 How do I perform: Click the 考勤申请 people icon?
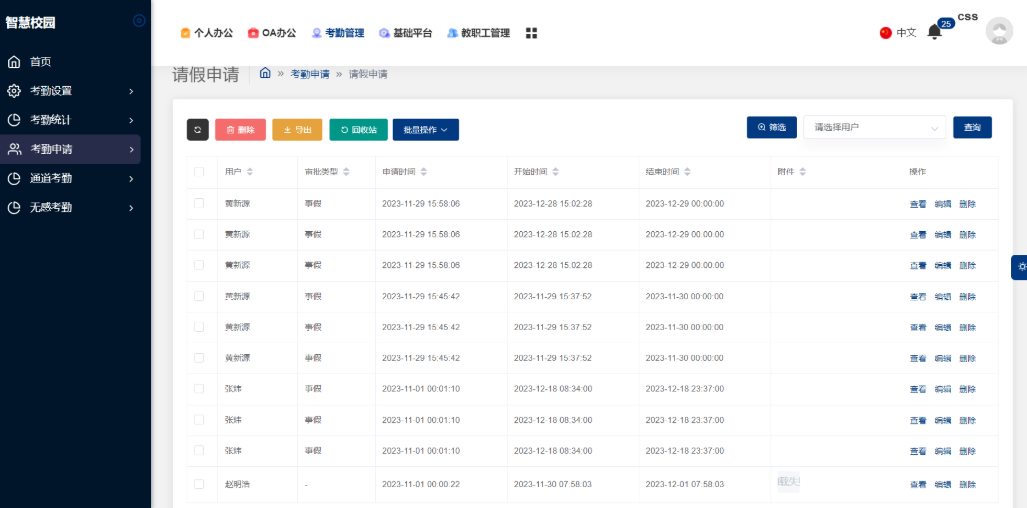pos(14,149)
